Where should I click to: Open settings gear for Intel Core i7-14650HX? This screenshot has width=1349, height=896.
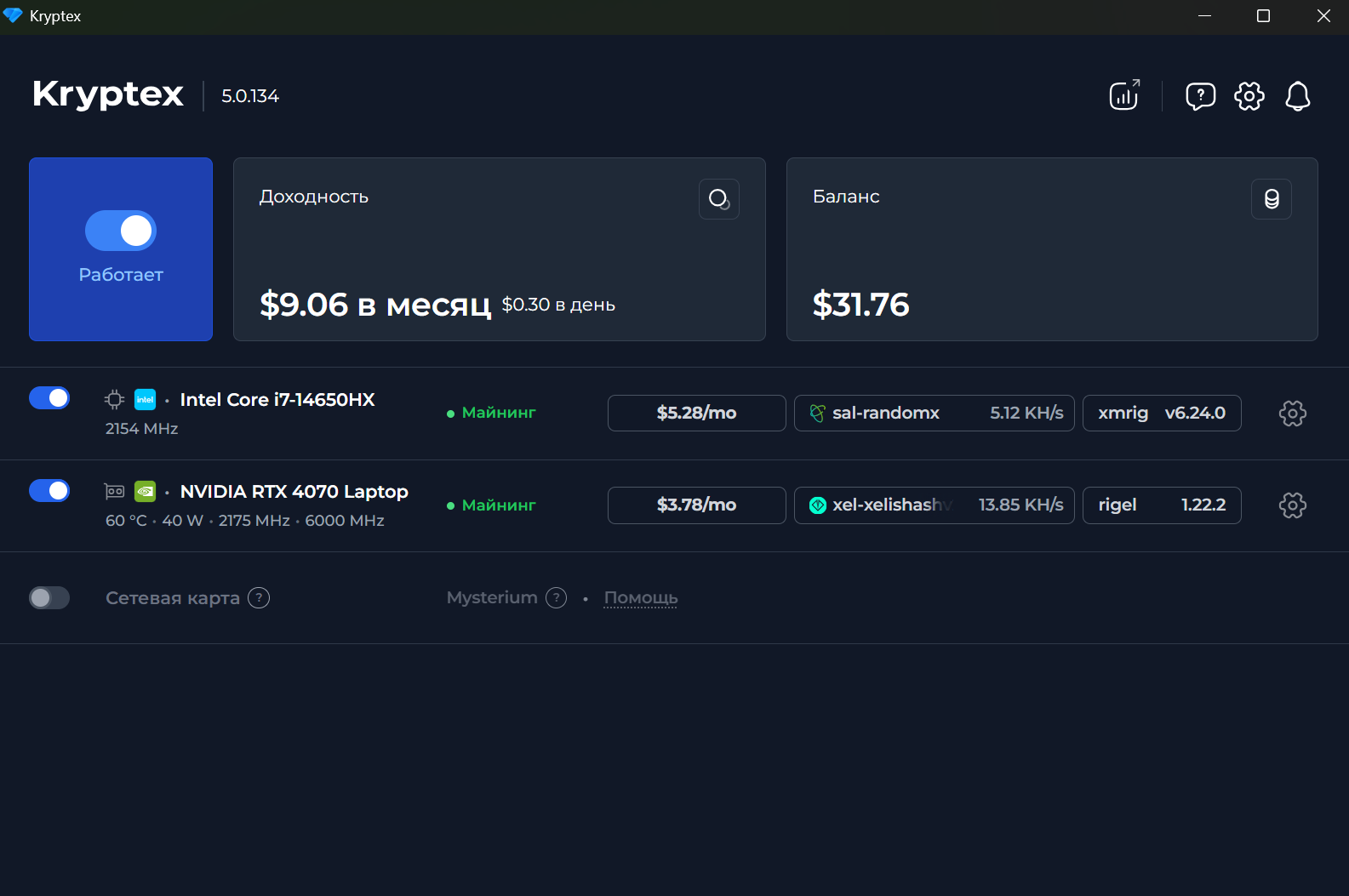[1293, 414]
